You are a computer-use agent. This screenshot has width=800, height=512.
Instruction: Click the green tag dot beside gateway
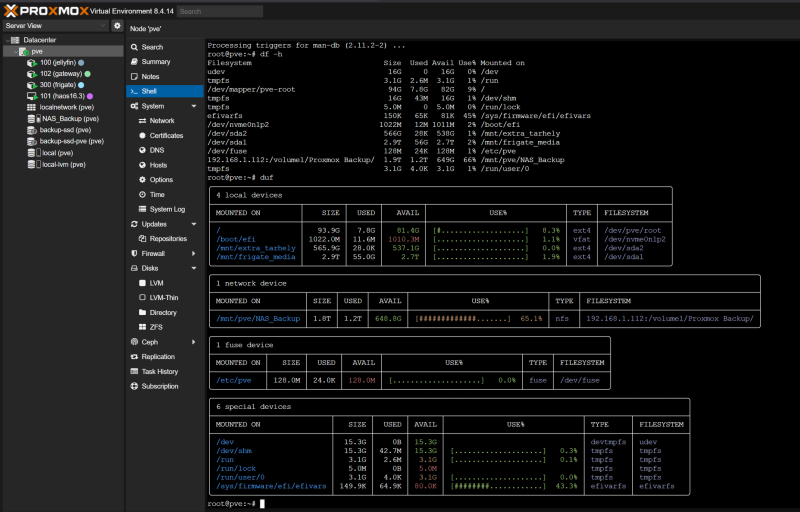coord(88,73)
